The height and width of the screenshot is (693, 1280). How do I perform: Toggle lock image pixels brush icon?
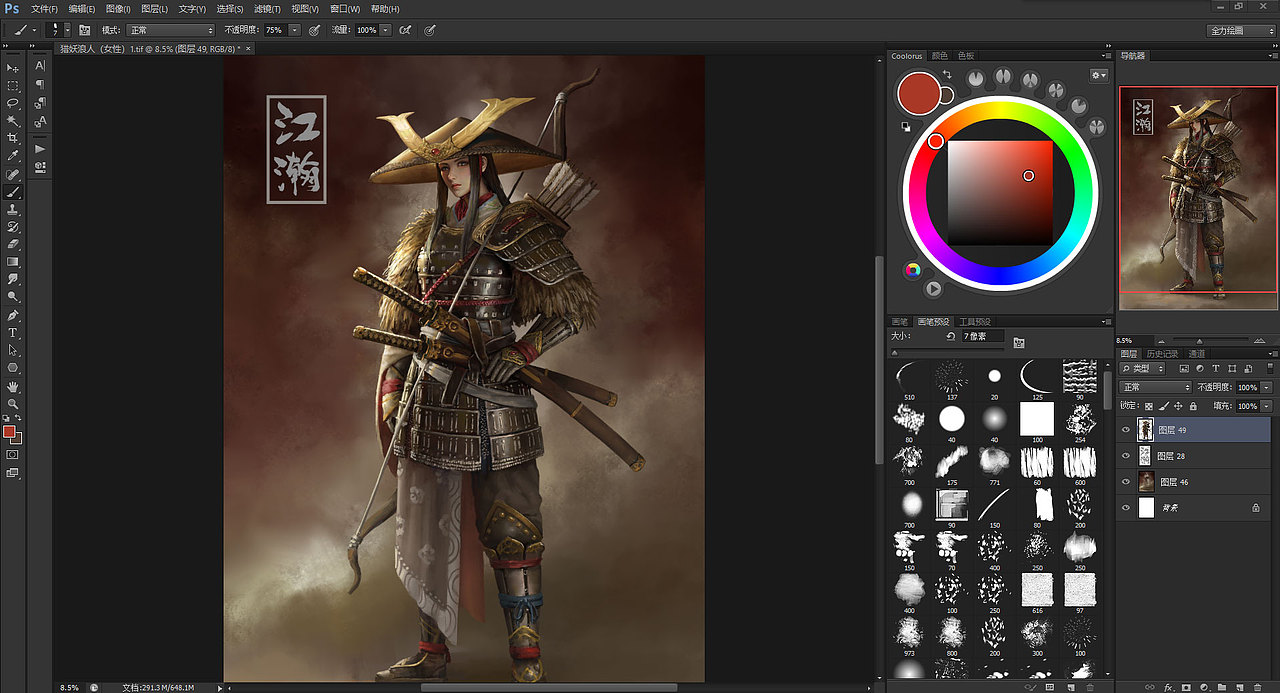1164,406
